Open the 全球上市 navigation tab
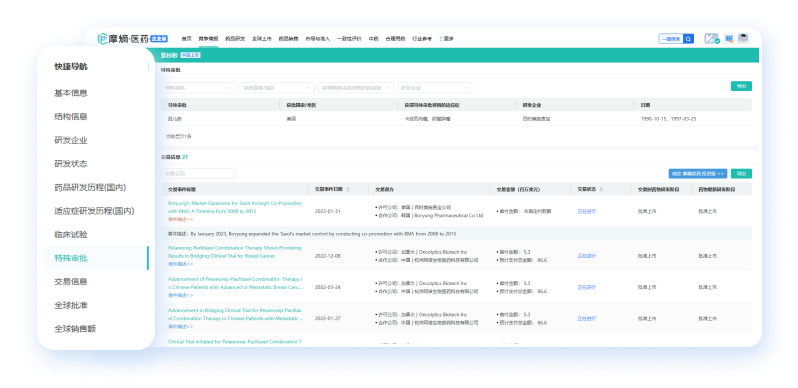Screen dimensions: 798x388 click(262, 39)
